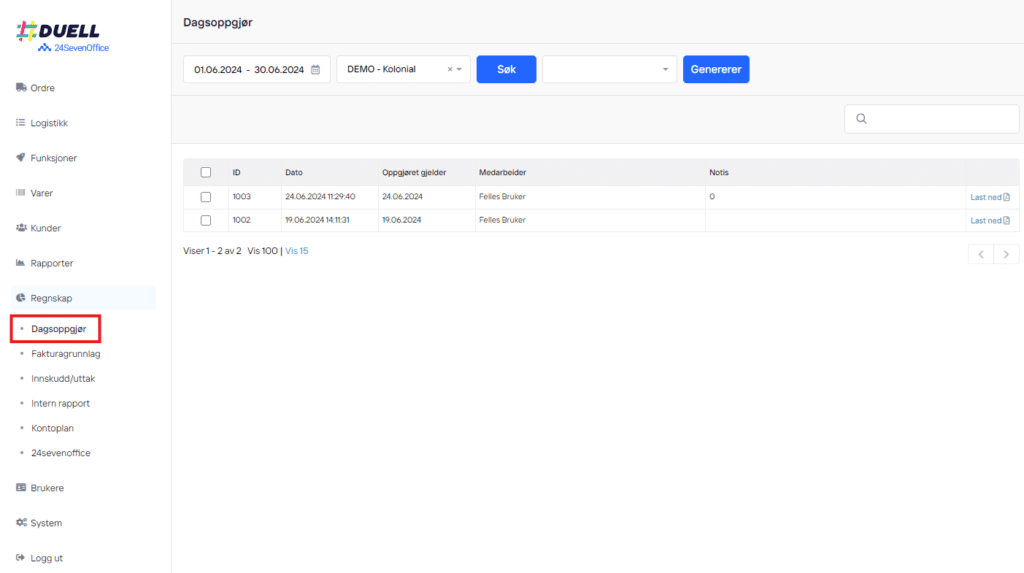
Task: Click the Kunder people icon
Action: pyautogui.click(x=21, y=228)
